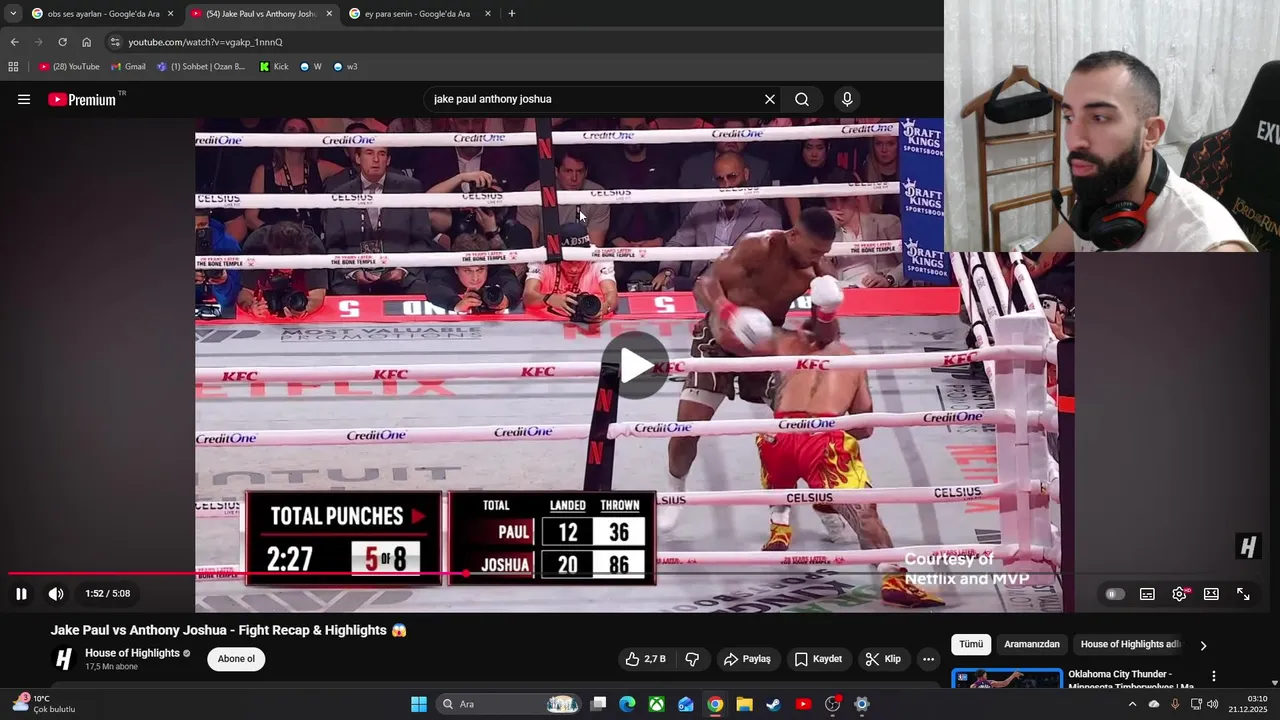This screenshot has width=1280, height=720.
Task: Subscribe via Abone ol button
Action: (236, 659)
